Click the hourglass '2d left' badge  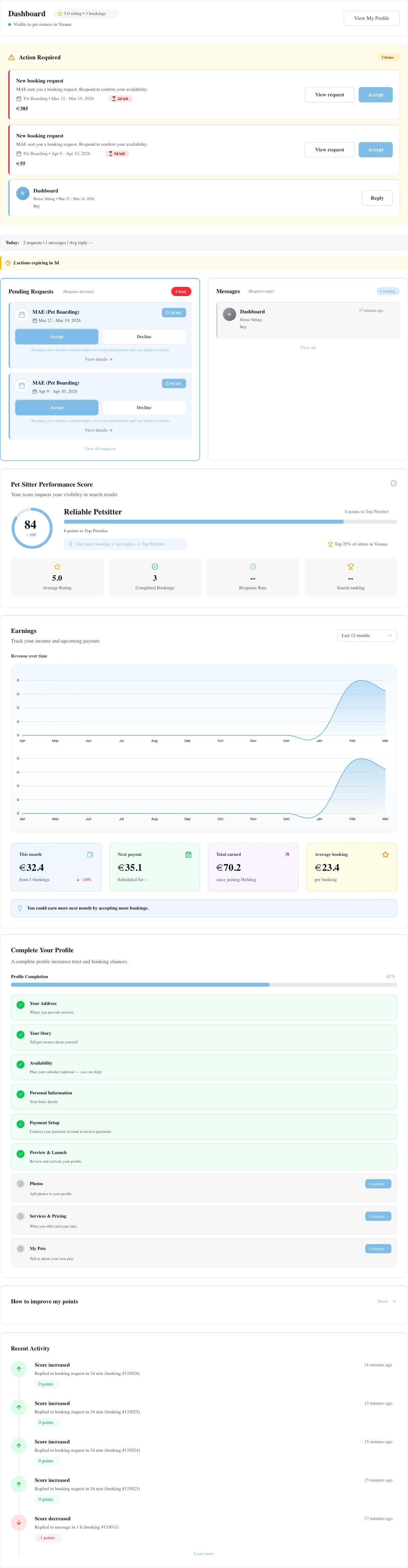pyautogui.click(x=121, y=99)
